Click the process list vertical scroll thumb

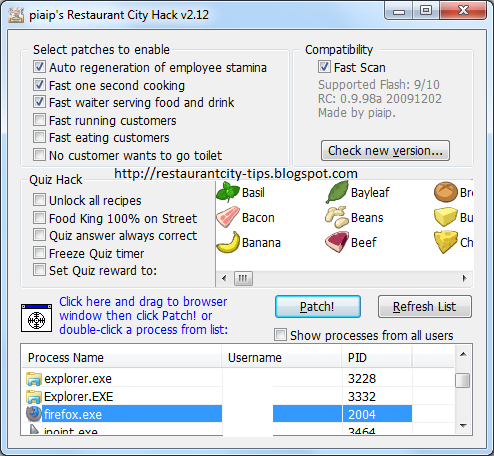pos(463,380)
